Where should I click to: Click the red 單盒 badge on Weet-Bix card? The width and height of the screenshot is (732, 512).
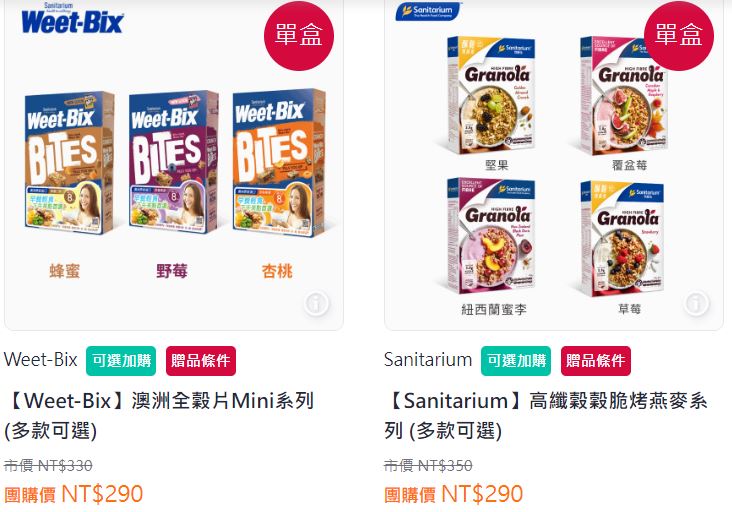[299, 35]
